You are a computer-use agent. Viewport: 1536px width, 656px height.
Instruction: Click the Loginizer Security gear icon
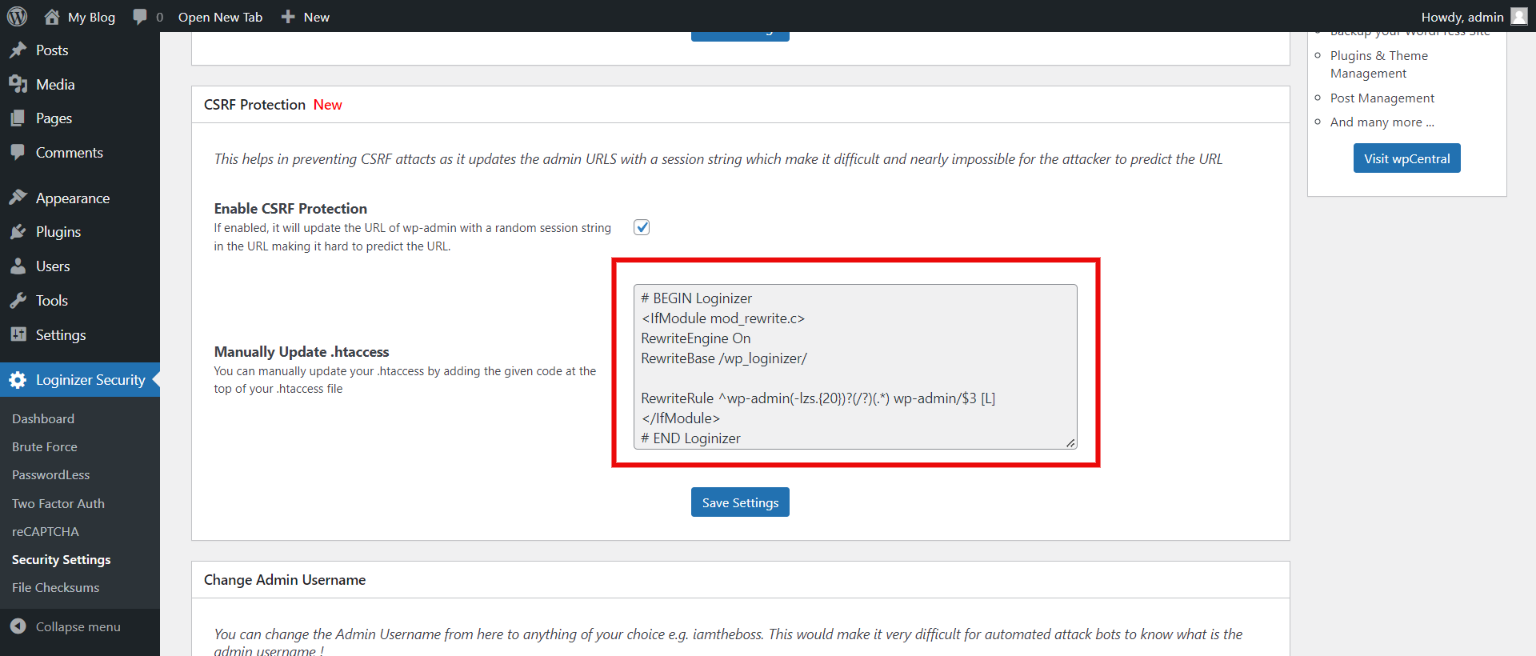tap(18, 380)
